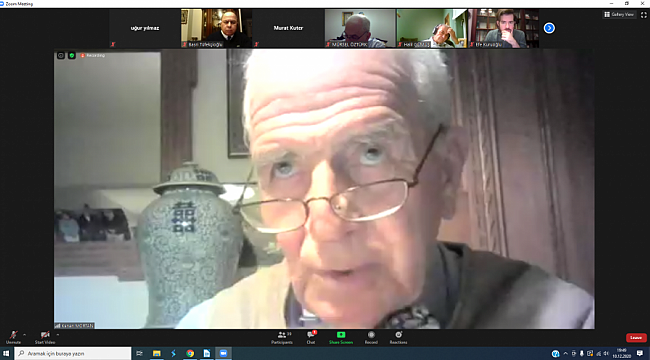Open Windows notification center
The width and height of the screenshot is (650, 360).
(x=640, y=353)
